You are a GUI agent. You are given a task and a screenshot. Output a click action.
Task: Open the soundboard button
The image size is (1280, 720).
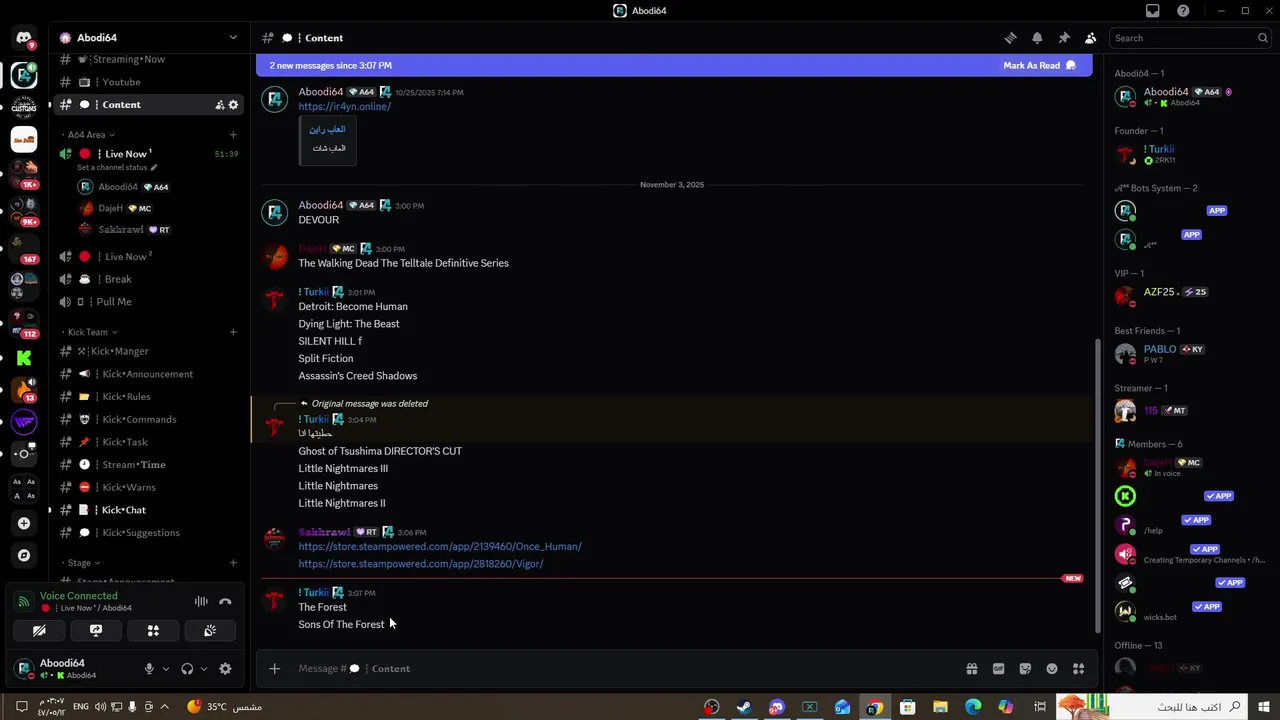click(210, 631)
